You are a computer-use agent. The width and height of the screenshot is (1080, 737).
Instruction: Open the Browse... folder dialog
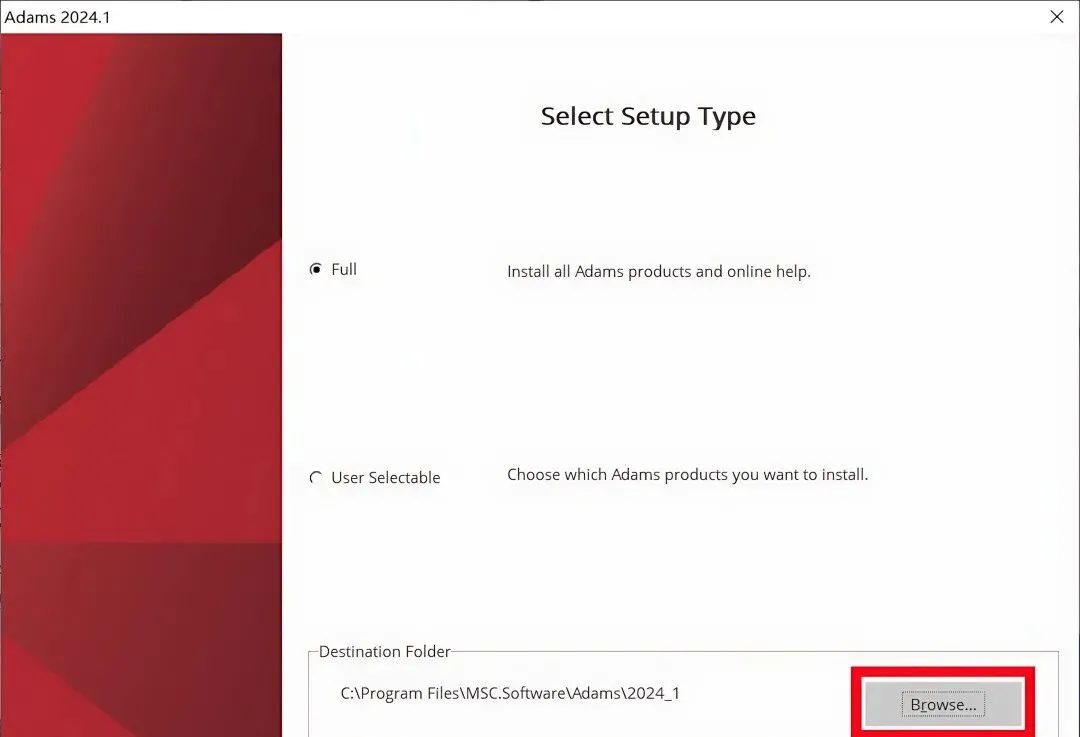point(943,704)
